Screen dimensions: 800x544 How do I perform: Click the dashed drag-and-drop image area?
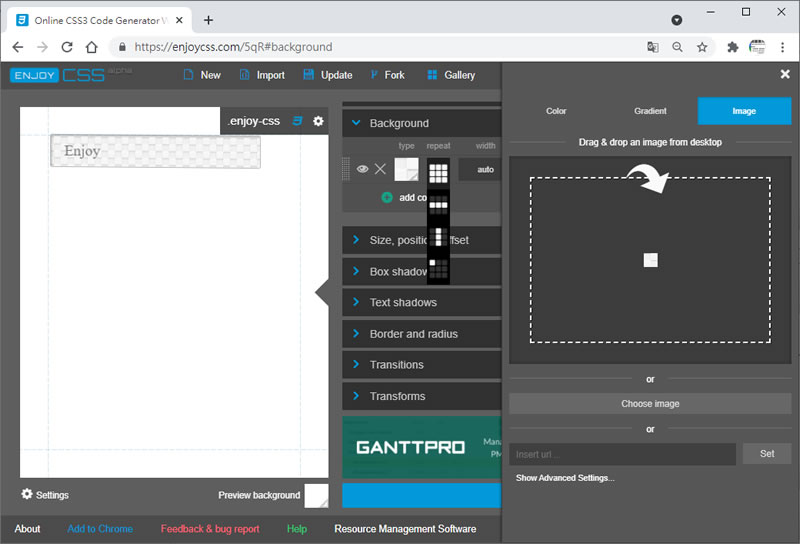pyautogui.click(x=650, y=260)
